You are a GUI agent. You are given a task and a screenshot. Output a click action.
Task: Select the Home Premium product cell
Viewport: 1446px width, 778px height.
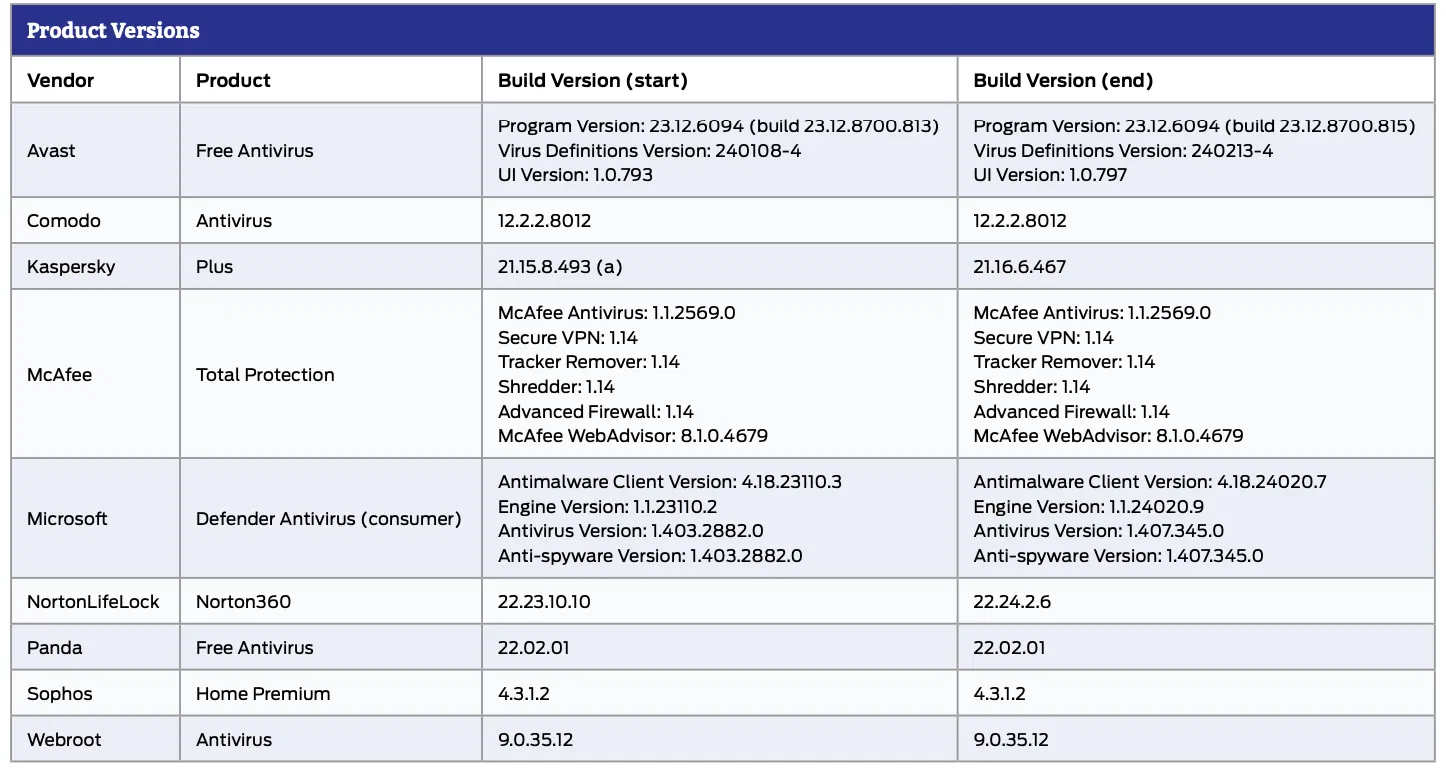(x=263, y=694)
